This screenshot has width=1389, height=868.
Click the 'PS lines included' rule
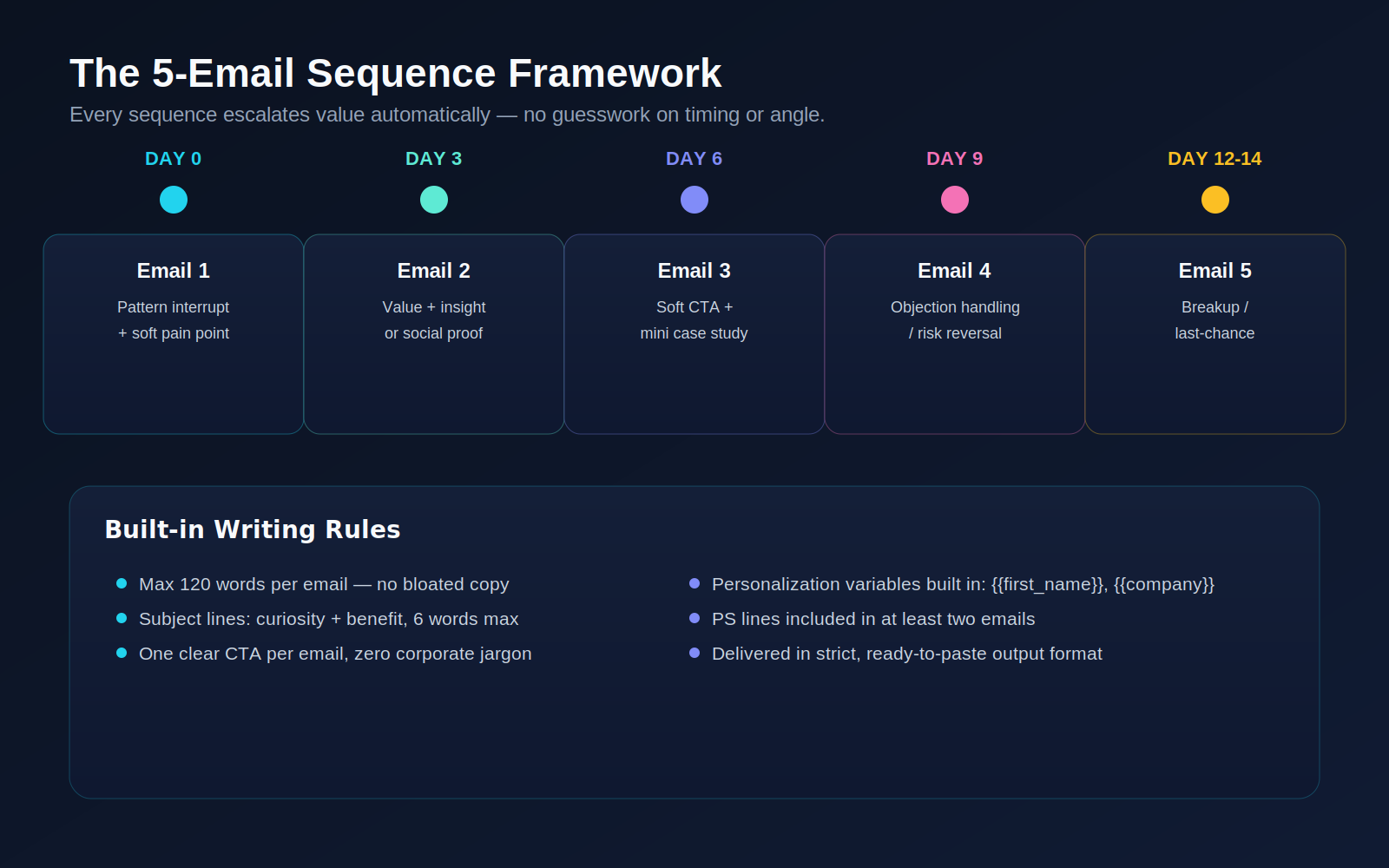873,619
